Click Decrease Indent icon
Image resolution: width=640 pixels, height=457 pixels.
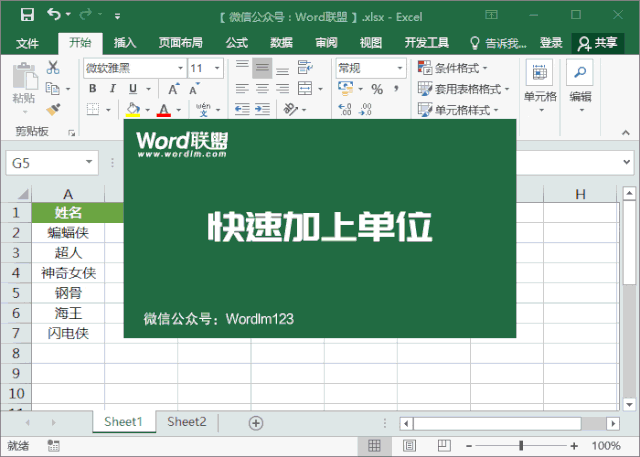(242, 109)
